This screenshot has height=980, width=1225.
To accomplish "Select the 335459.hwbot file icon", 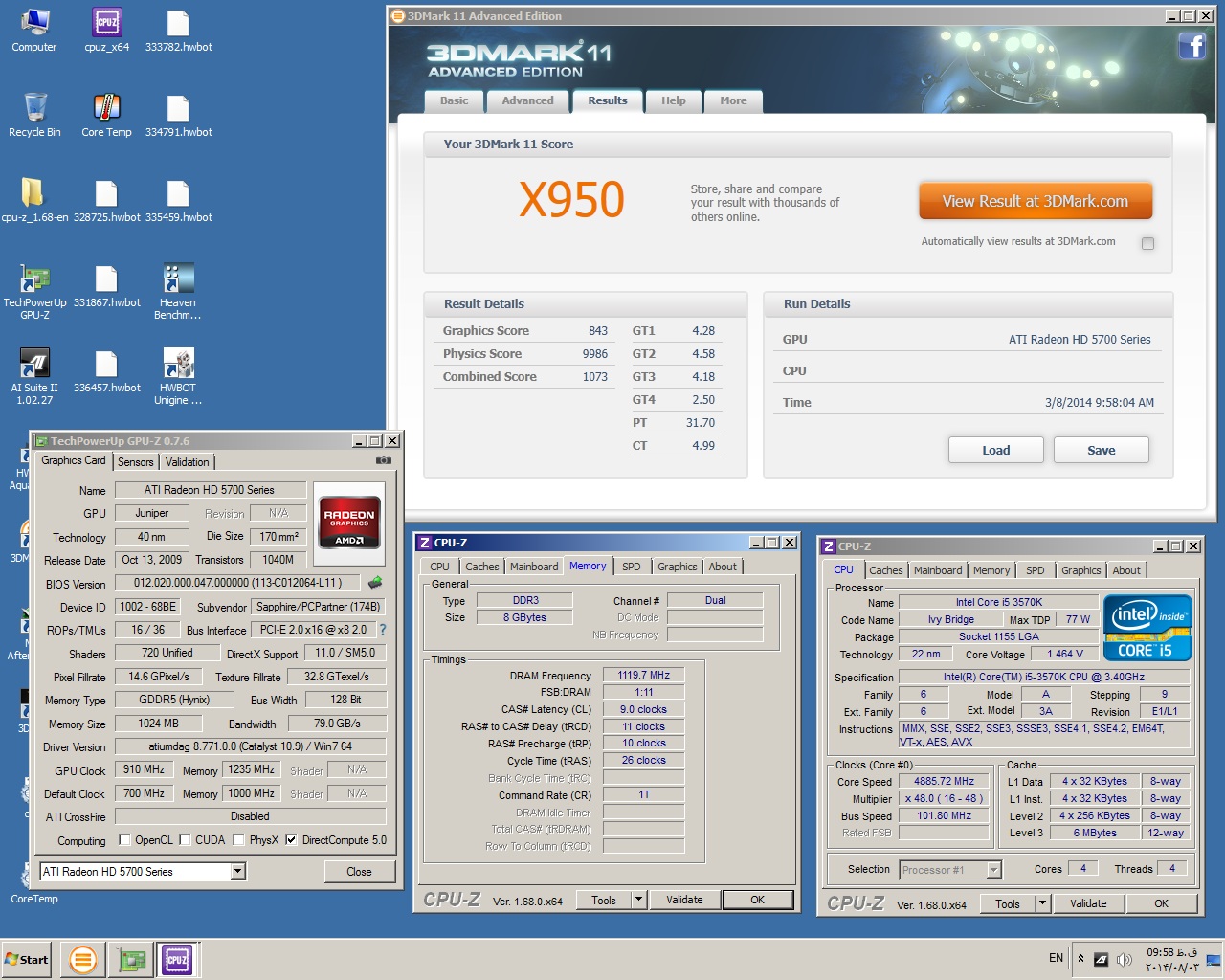I will (x=178, y=200).
